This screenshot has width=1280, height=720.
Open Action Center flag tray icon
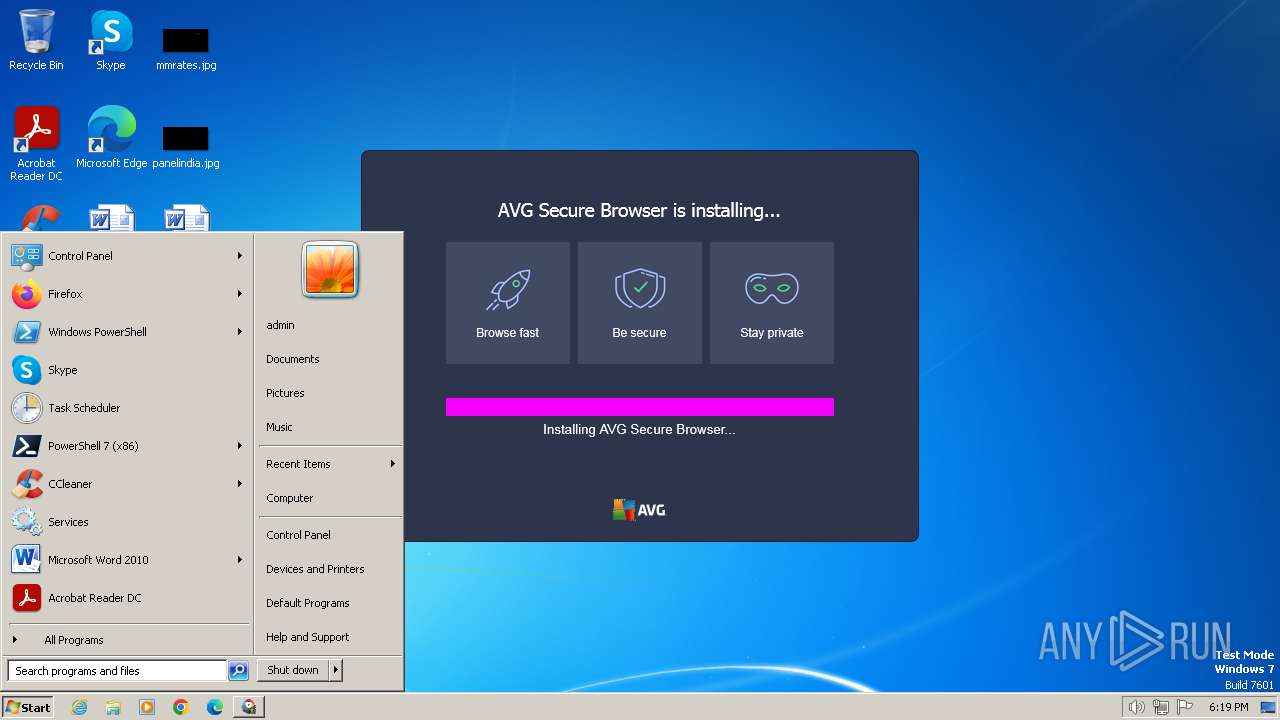tap(1186, 707)
